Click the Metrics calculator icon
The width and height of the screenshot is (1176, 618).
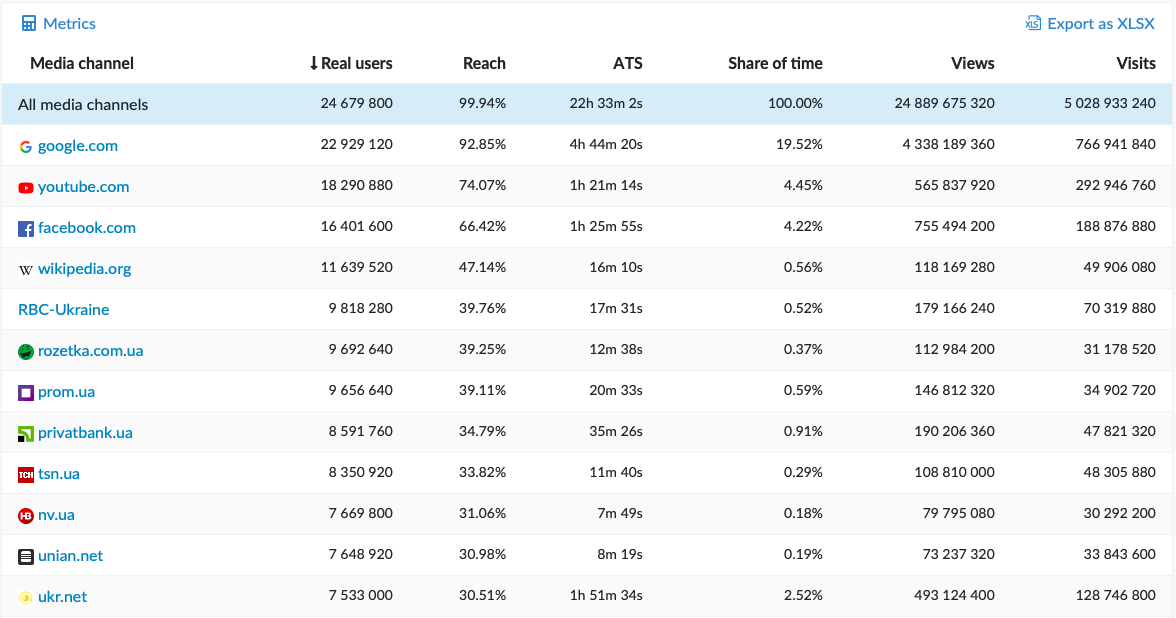tap(29, 24)
